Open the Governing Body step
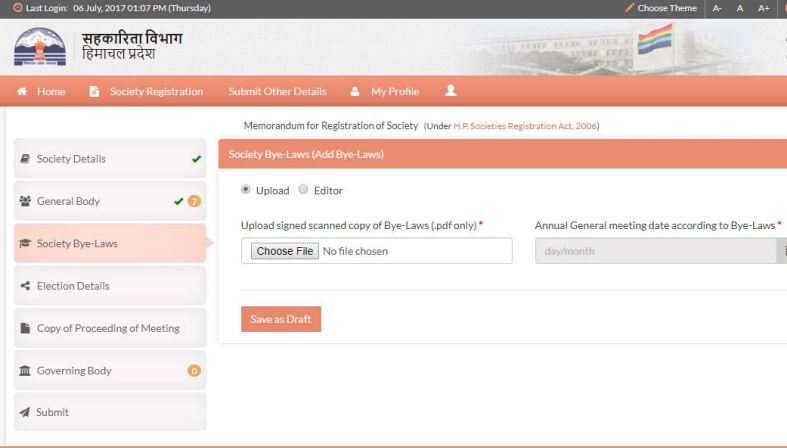Viewport: 787px width, 448px height. [x=110, y=370]
